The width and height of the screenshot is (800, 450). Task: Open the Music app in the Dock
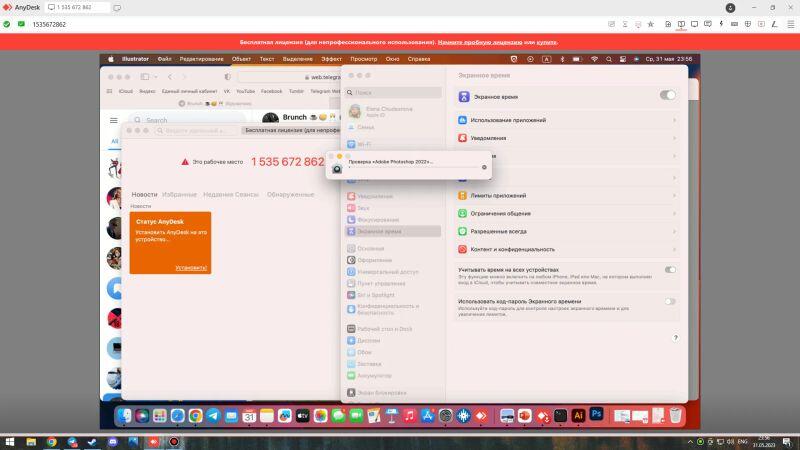click(409, 415)
